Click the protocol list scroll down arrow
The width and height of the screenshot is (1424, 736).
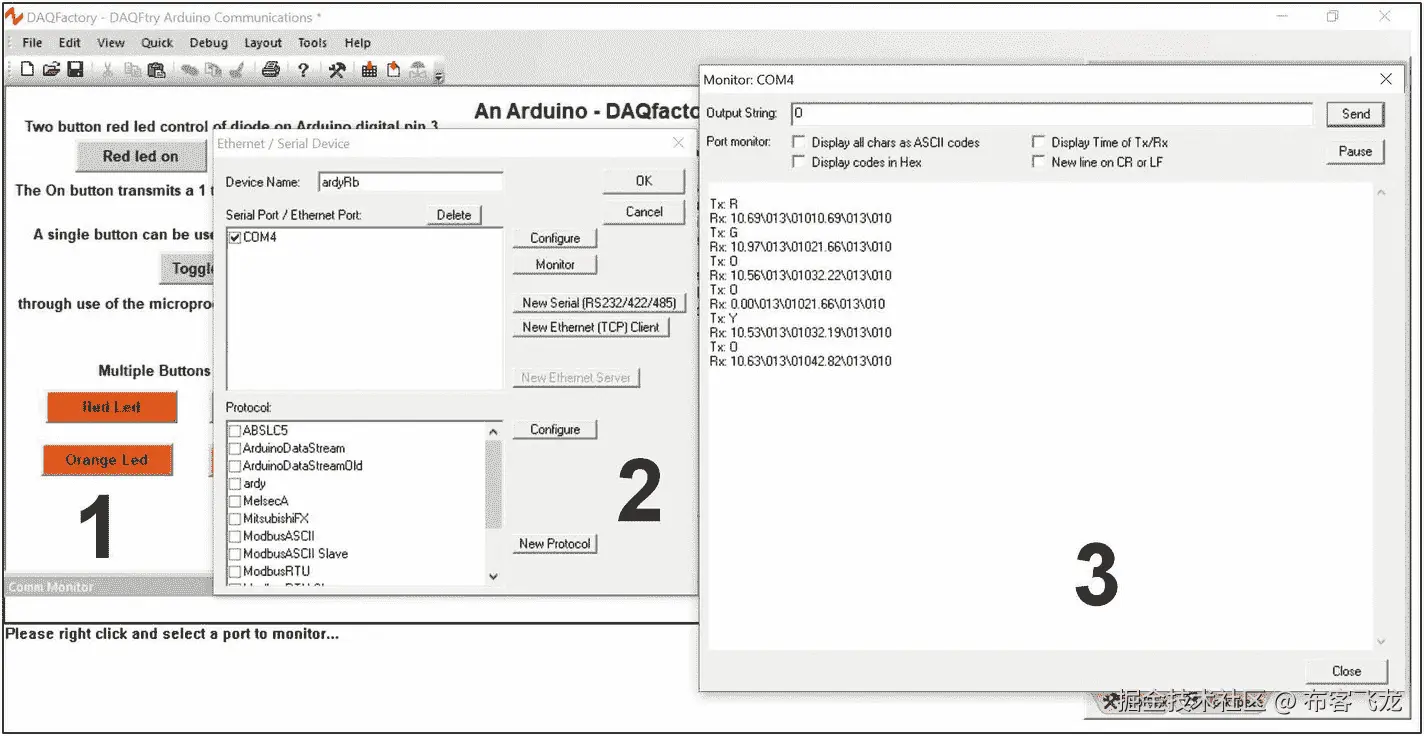pos(493,577)
